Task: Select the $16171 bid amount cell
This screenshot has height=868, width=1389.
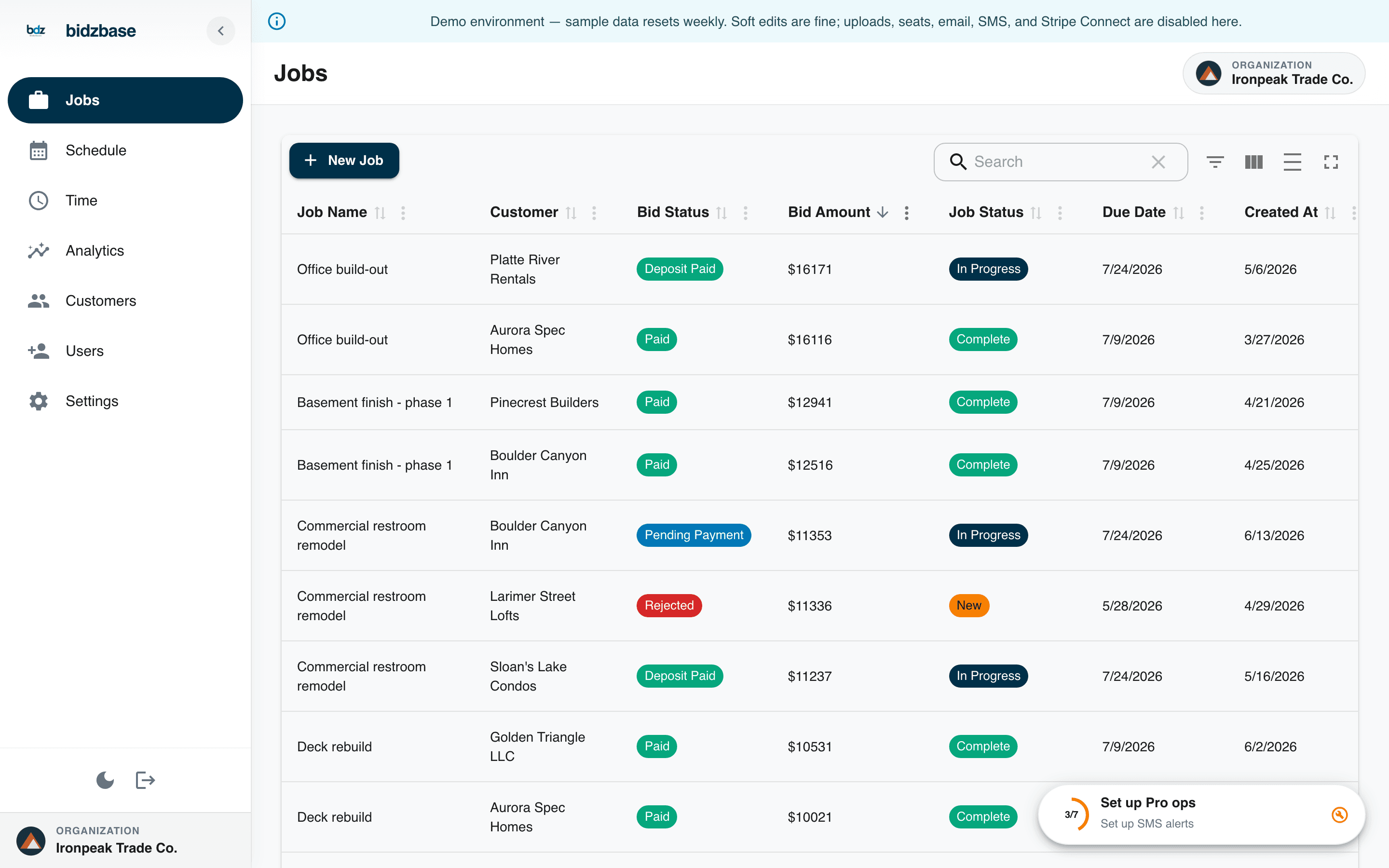Action: [x=809, y=269]
